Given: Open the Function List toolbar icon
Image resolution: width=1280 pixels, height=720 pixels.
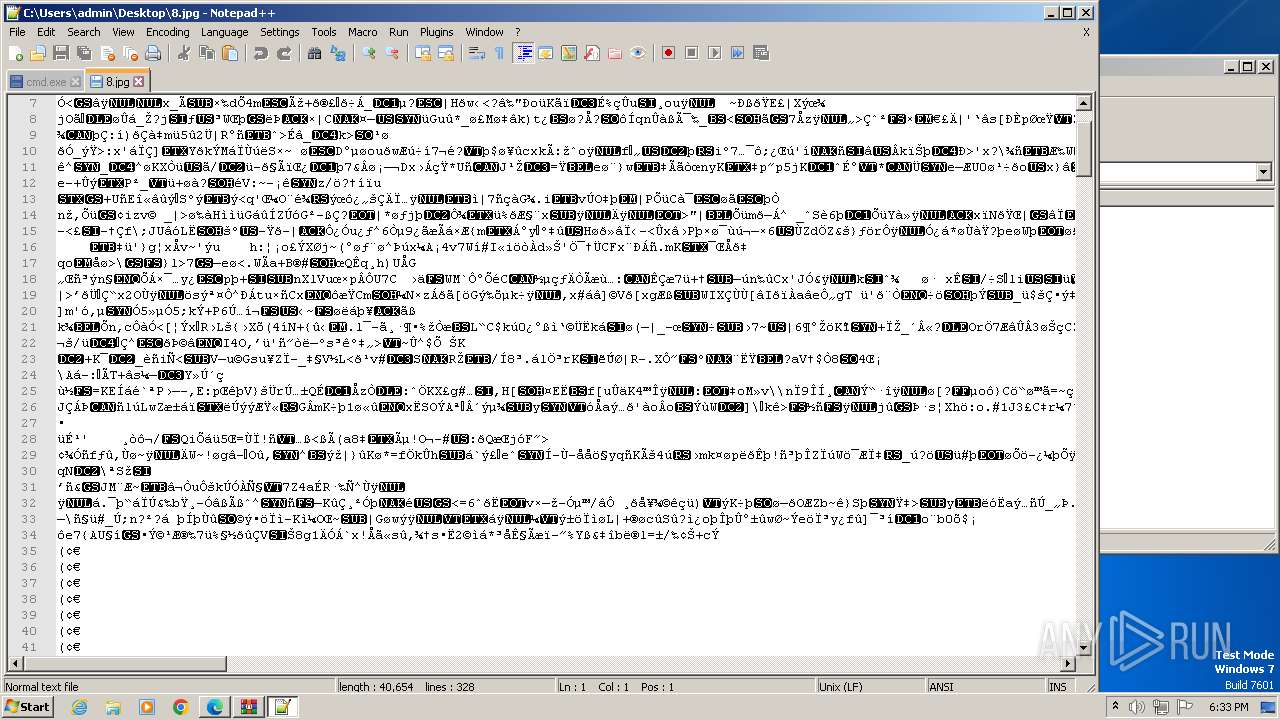Looking at the screenshot, I should point(592,53).
